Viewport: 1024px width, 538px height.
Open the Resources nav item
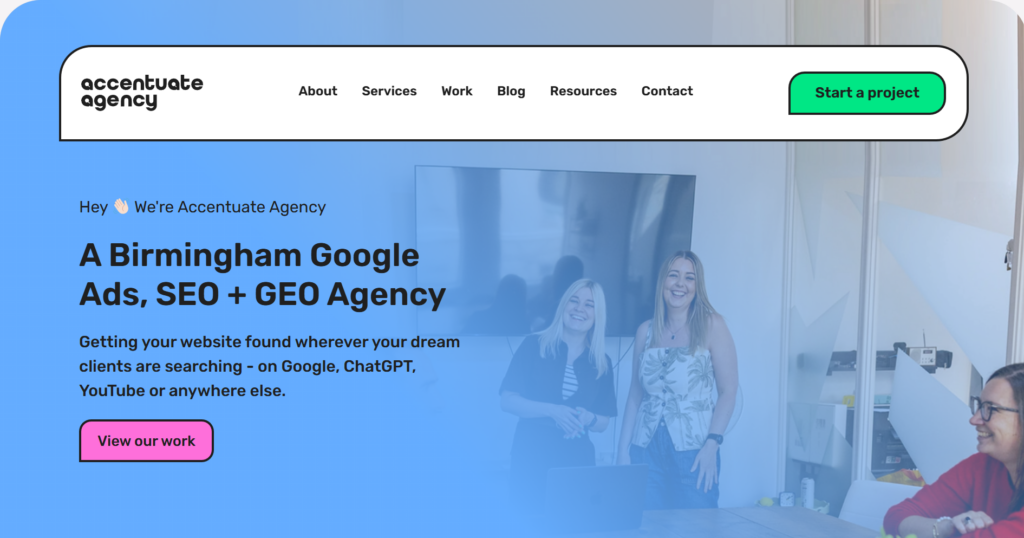tap(583, 91)
